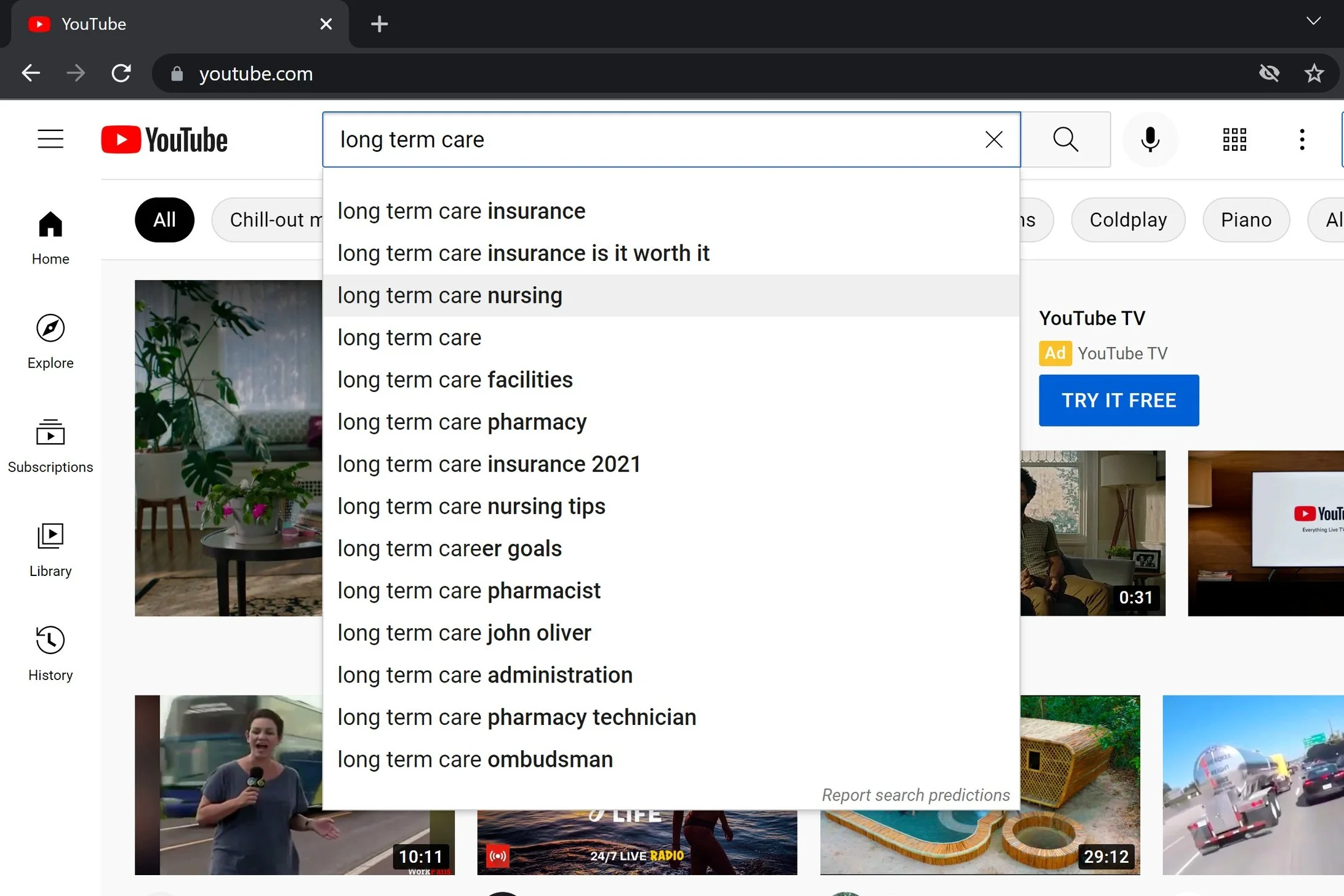Open the living room plant video thumbnail
The height and width of the screenshot is (896, 1344).
pyautogui.click(x=228, y=448)
